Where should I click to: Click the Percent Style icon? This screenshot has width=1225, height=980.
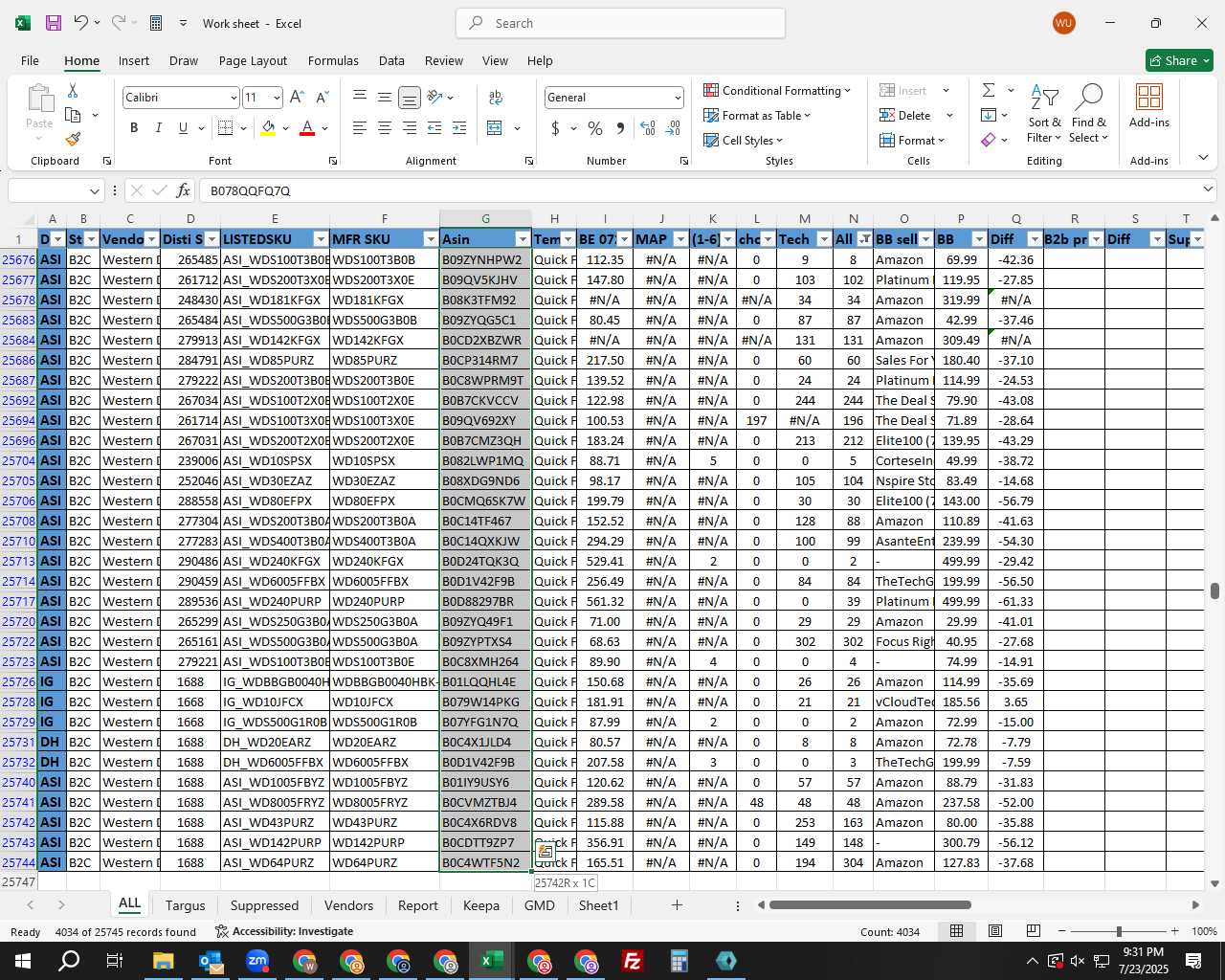pyautogui.click(x=595, y=128)
